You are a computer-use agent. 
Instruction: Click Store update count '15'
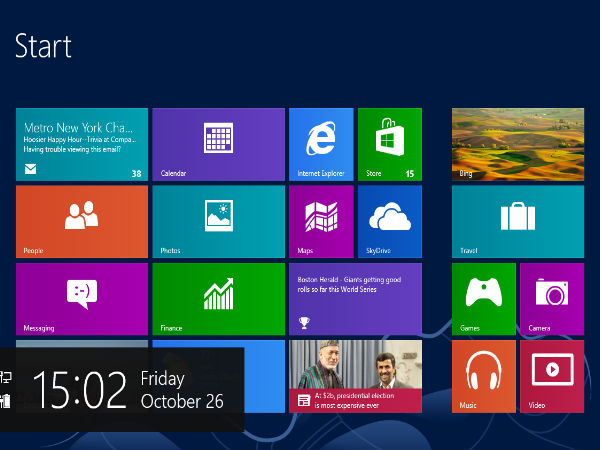410,174
